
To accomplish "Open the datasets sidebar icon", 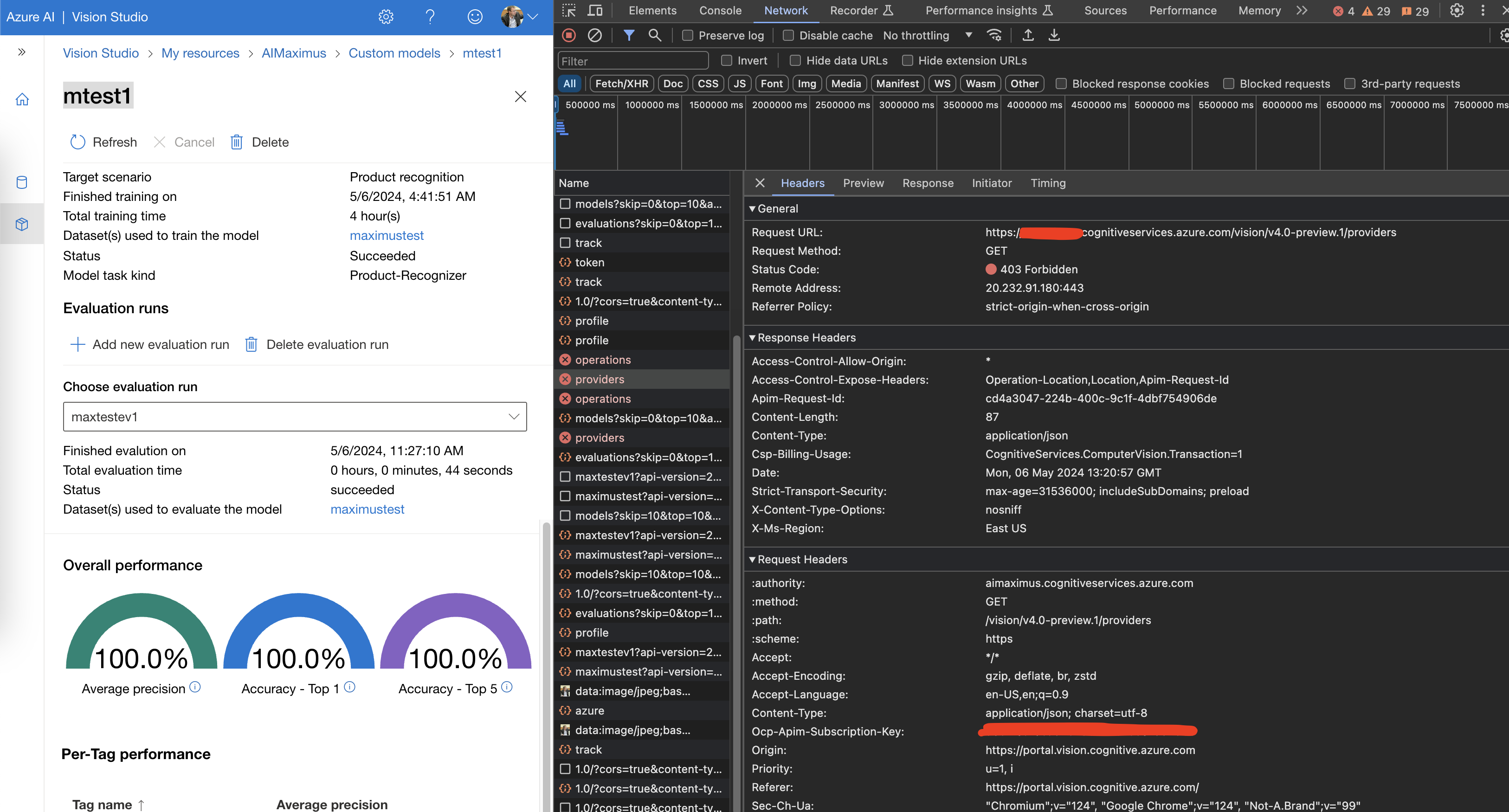I will point(22,182).
